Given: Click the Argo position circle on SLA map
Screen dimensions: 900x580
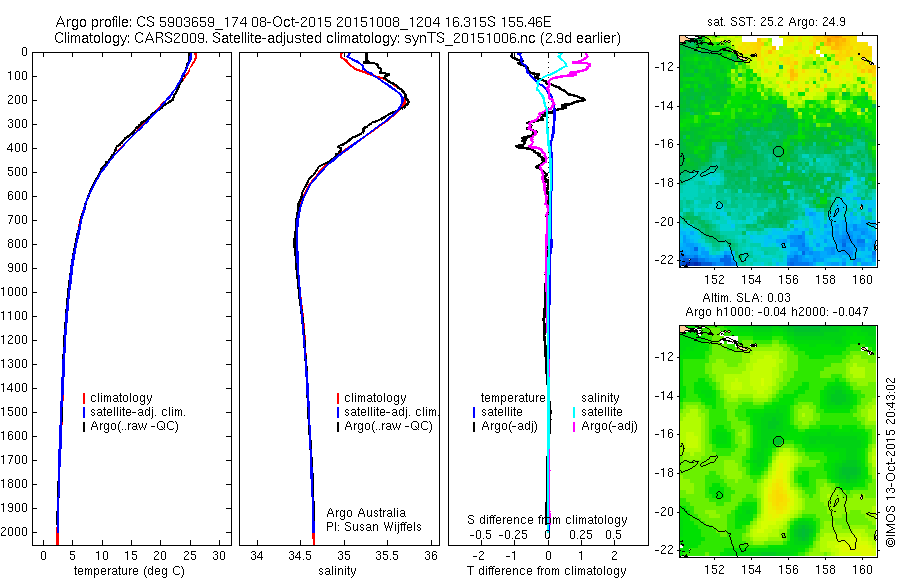Looking at the screenshot, I should tap(778, 442).
